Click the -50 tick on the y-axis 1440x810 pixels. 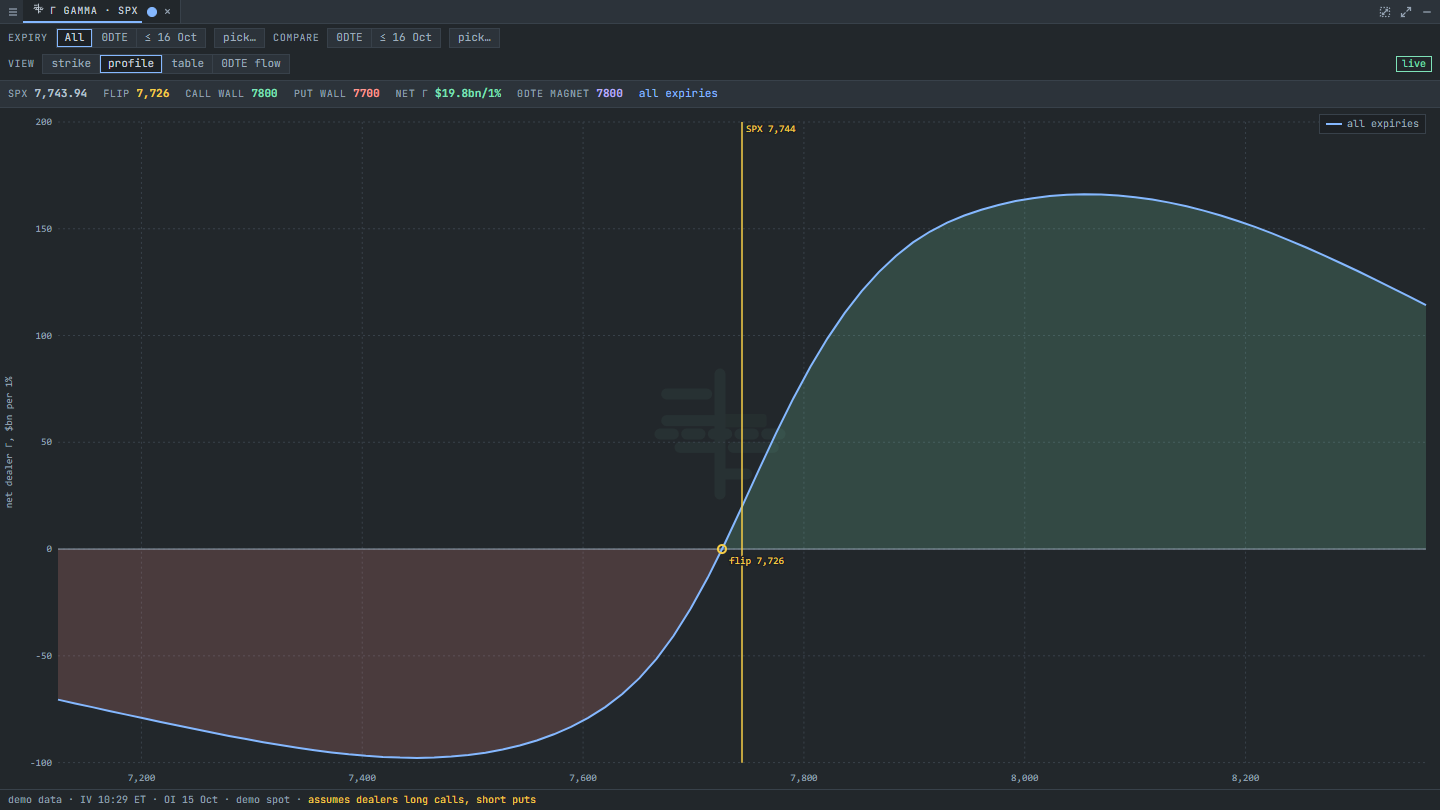click(x=43, y=656)
